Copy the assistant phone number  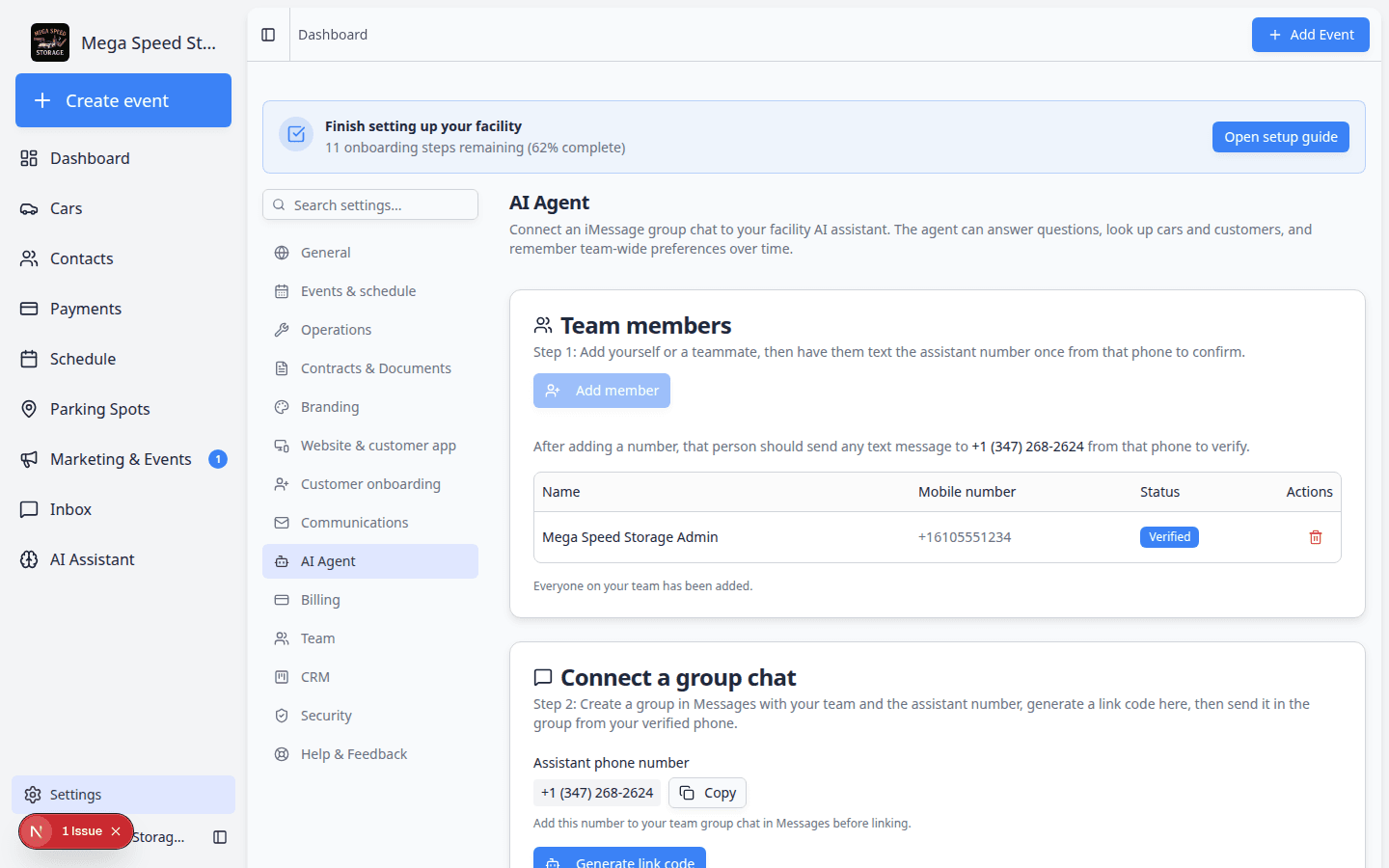pos(707,793)
